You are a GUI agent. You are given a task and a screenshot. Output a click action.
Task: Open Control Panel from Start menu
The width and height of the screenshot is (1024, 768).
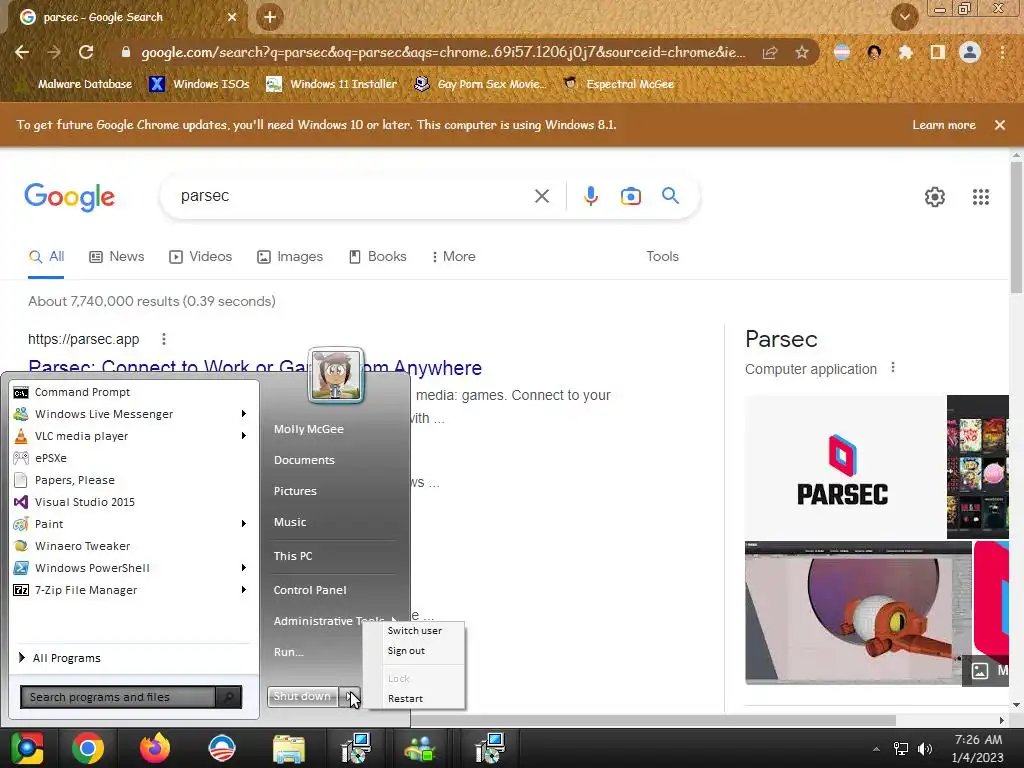310,590
